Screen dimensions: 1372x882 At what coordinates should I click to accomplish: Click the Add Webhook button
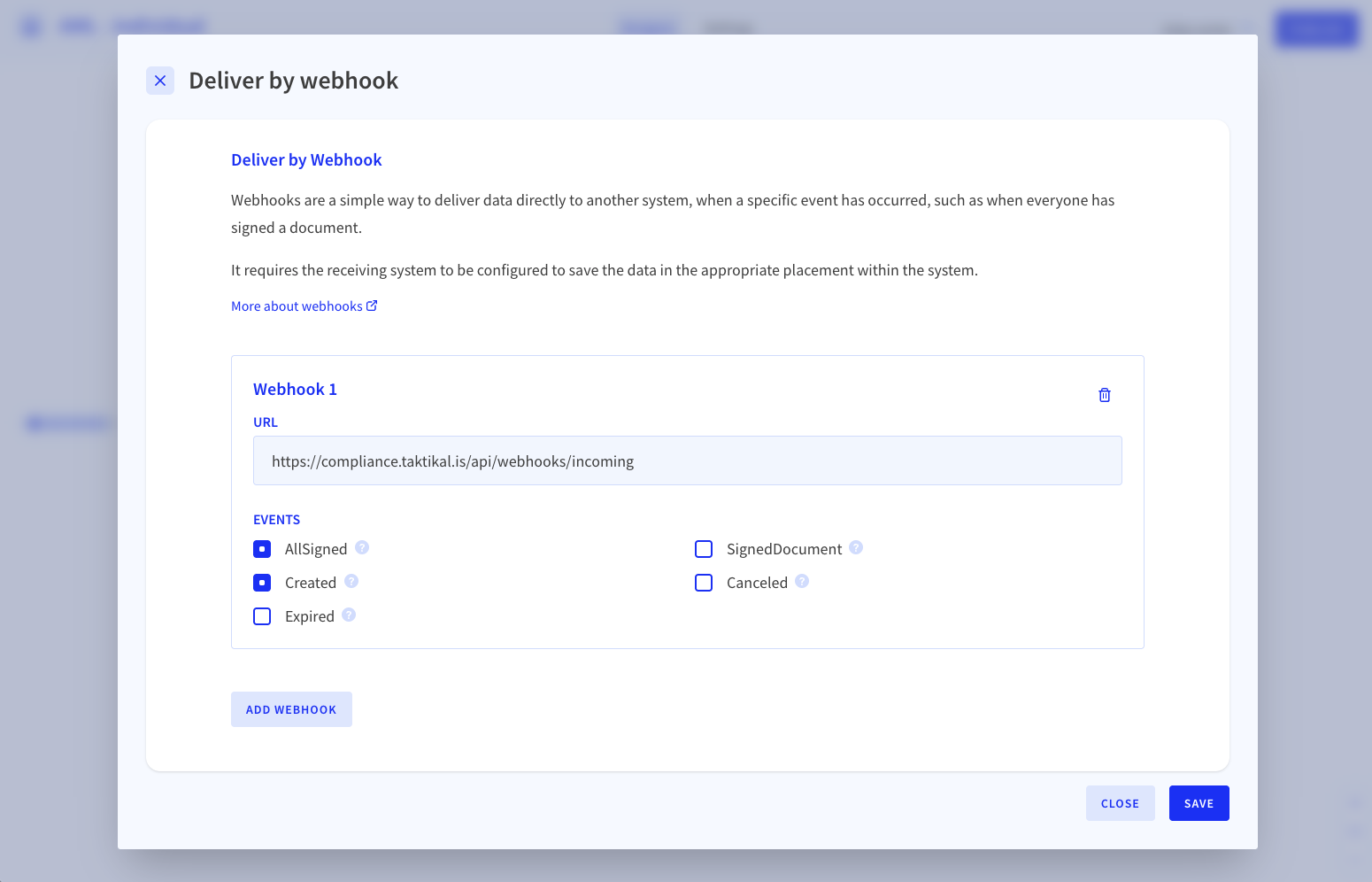pos(291,709)
